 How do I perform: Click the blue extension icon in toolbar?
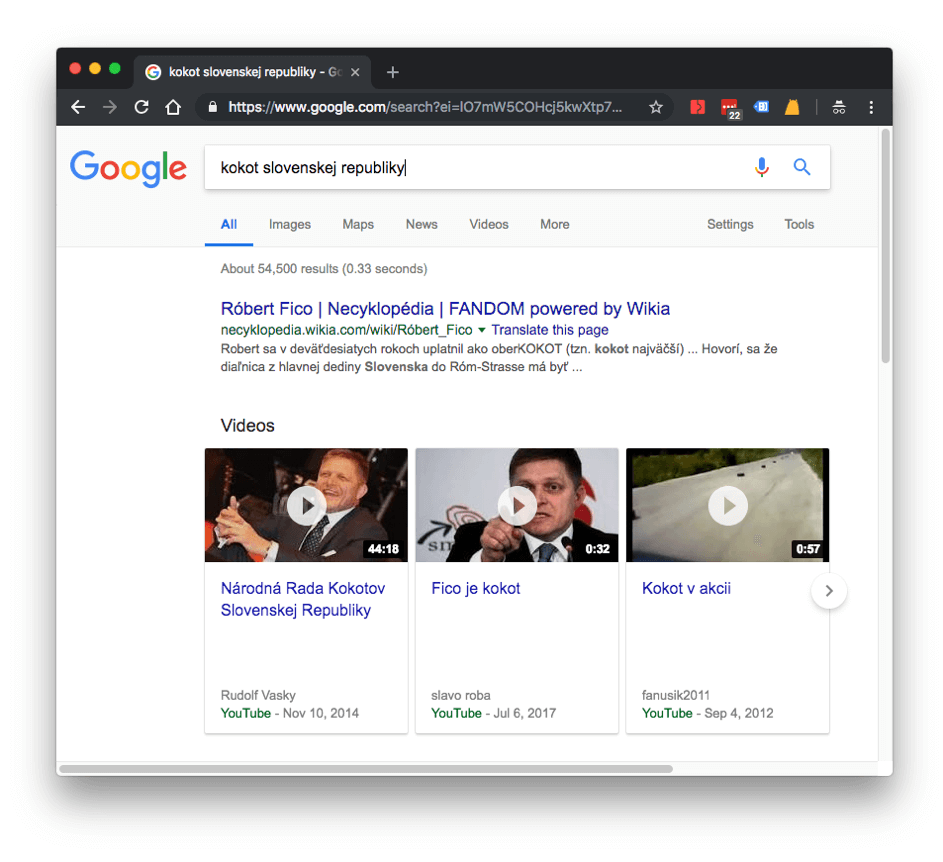pyautogui.click(x=761, y=107)
